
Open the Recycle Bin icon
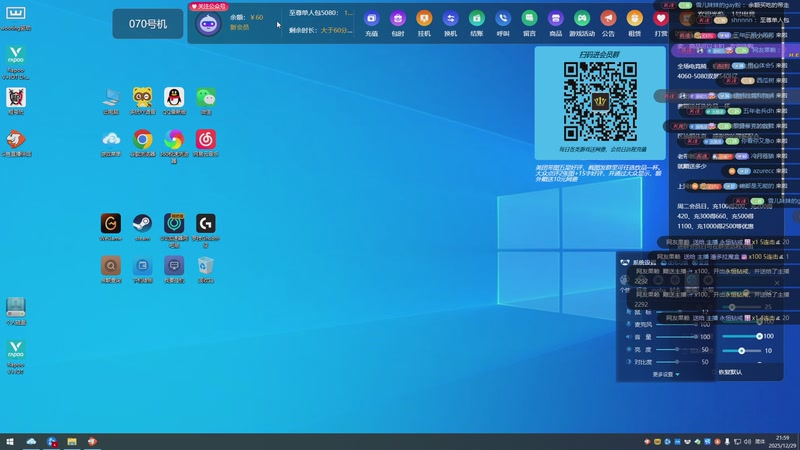point(206,266)
